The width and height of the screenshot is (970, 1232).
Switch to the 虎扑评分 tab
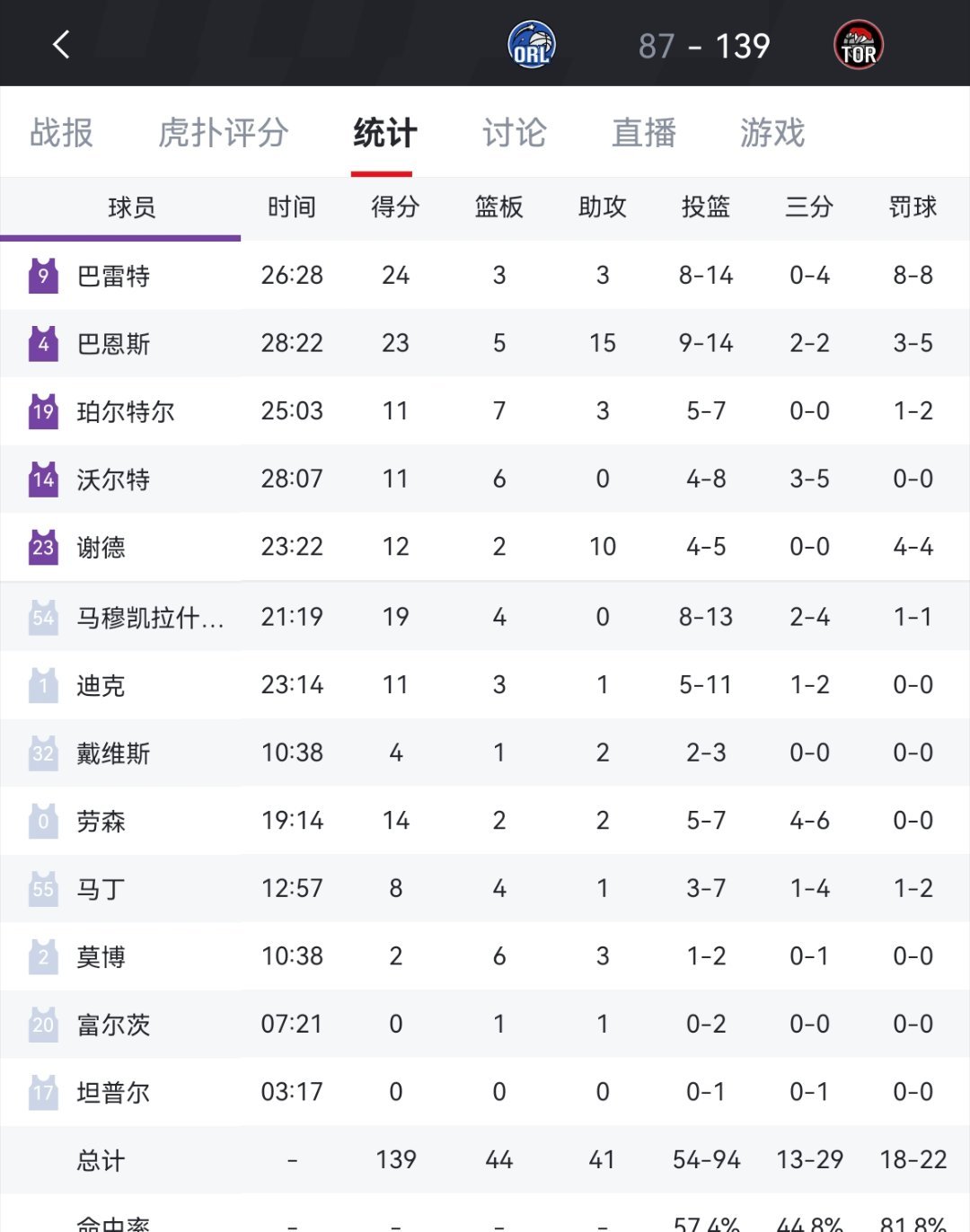(223, 133)
